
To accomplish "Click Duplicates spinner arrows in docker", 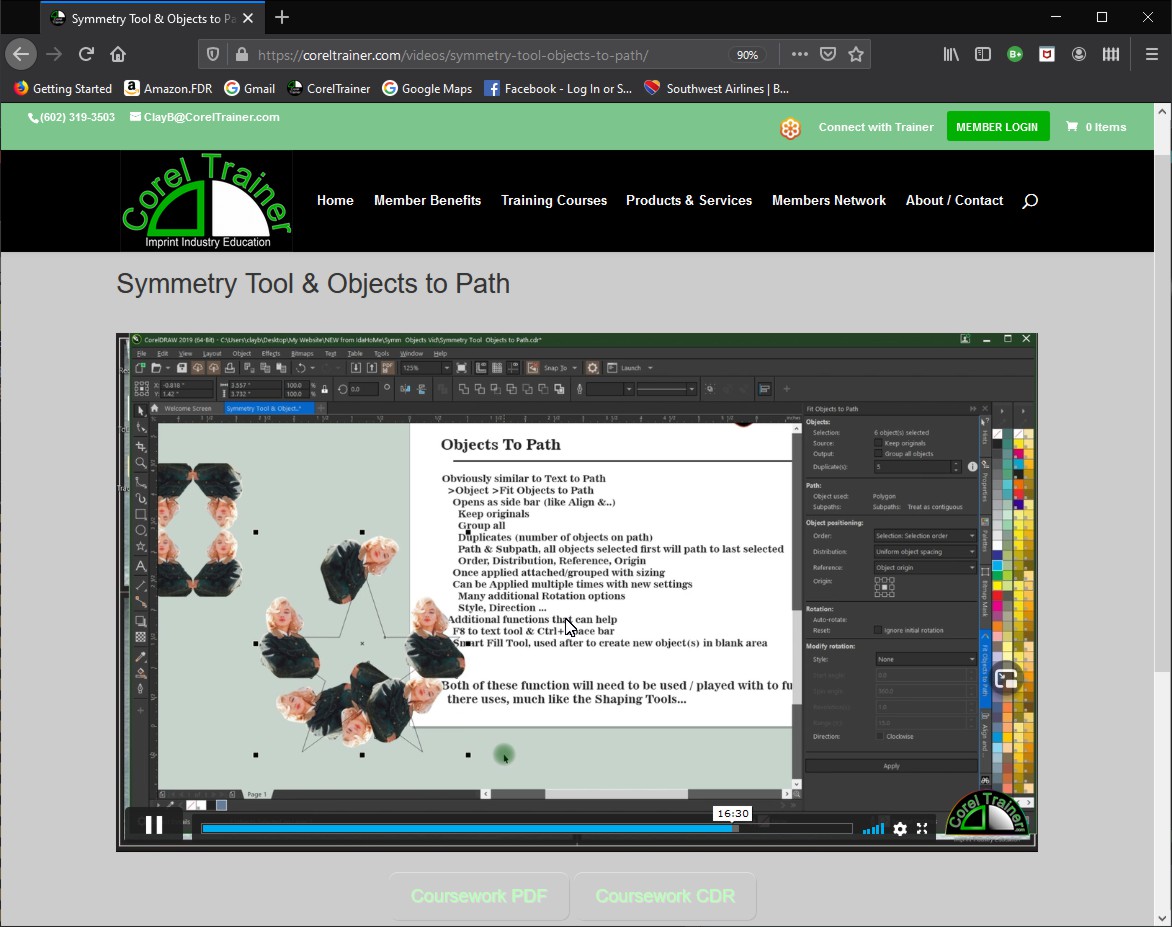I will pyautogui.click(x=955, y=466).
